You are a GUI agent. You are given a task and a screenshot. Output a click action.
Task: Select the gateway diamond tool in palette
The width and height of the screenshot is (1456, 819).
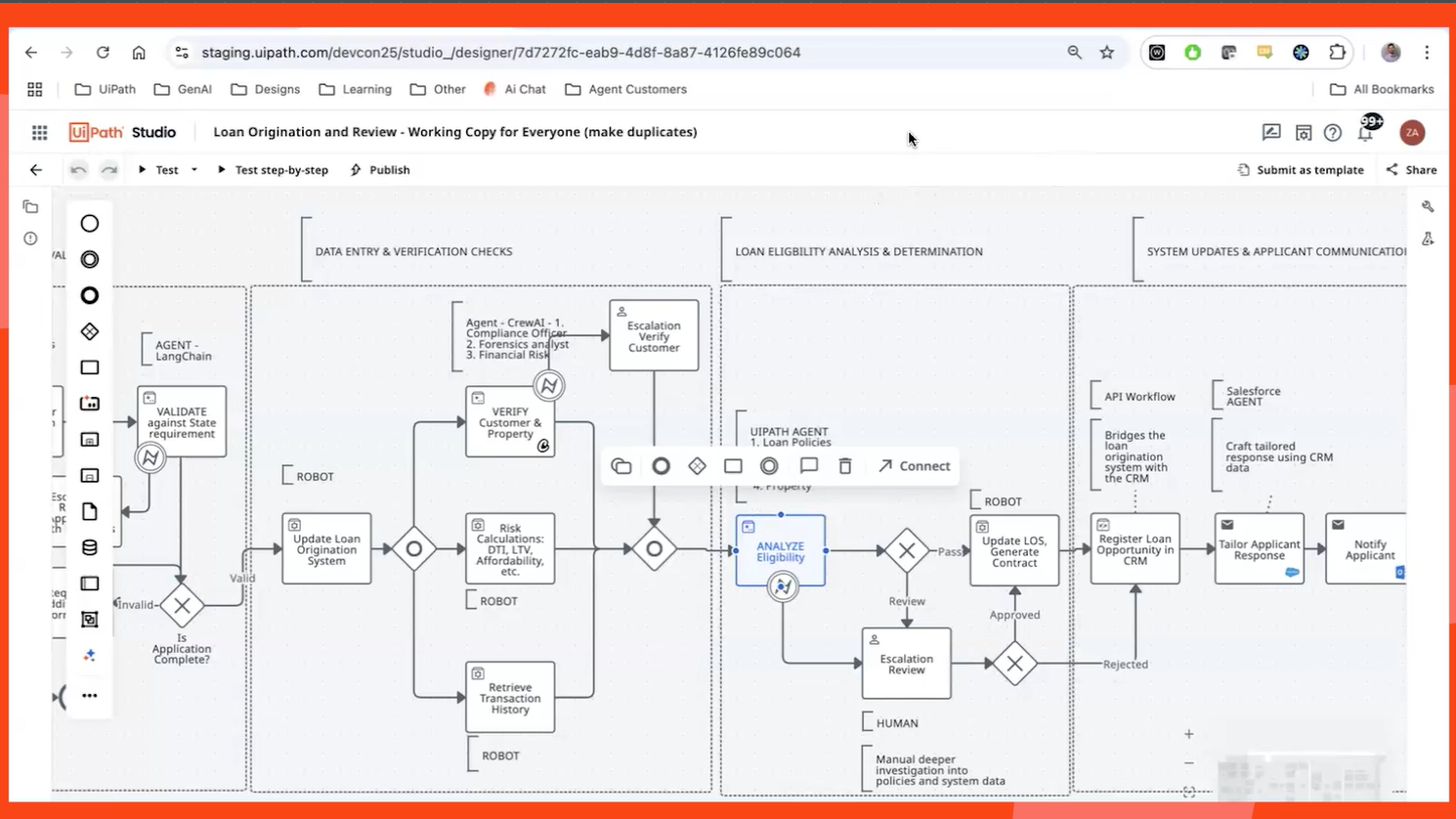(90, 332)
